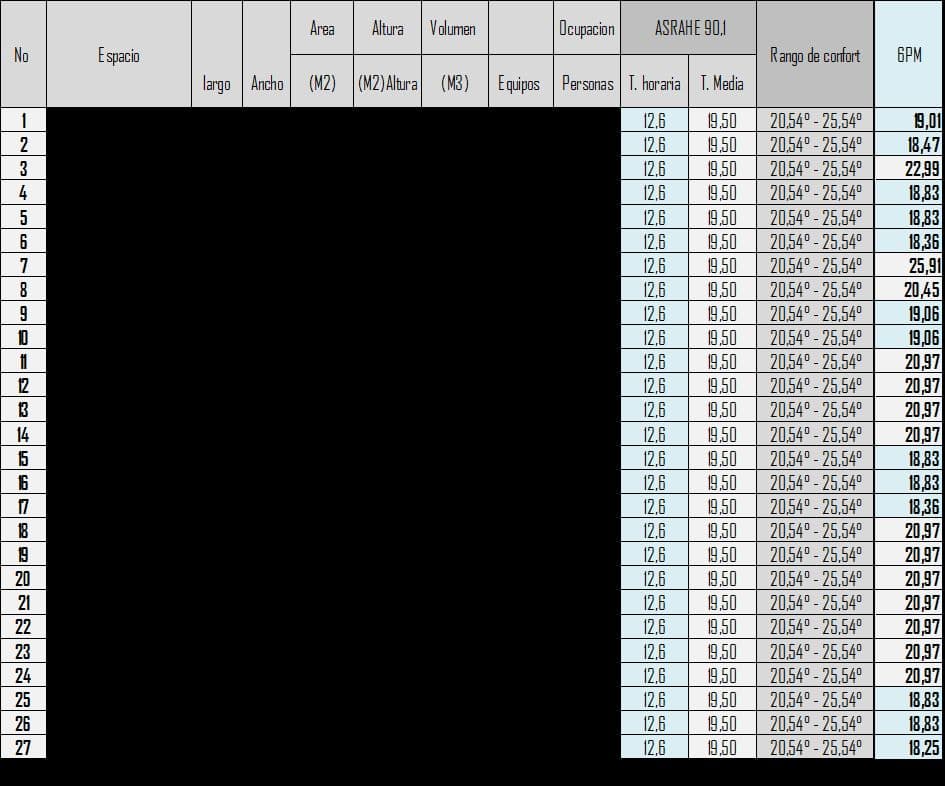
Task: Select 6PM value 22,99 in row 3
Action: coord(909,169)
